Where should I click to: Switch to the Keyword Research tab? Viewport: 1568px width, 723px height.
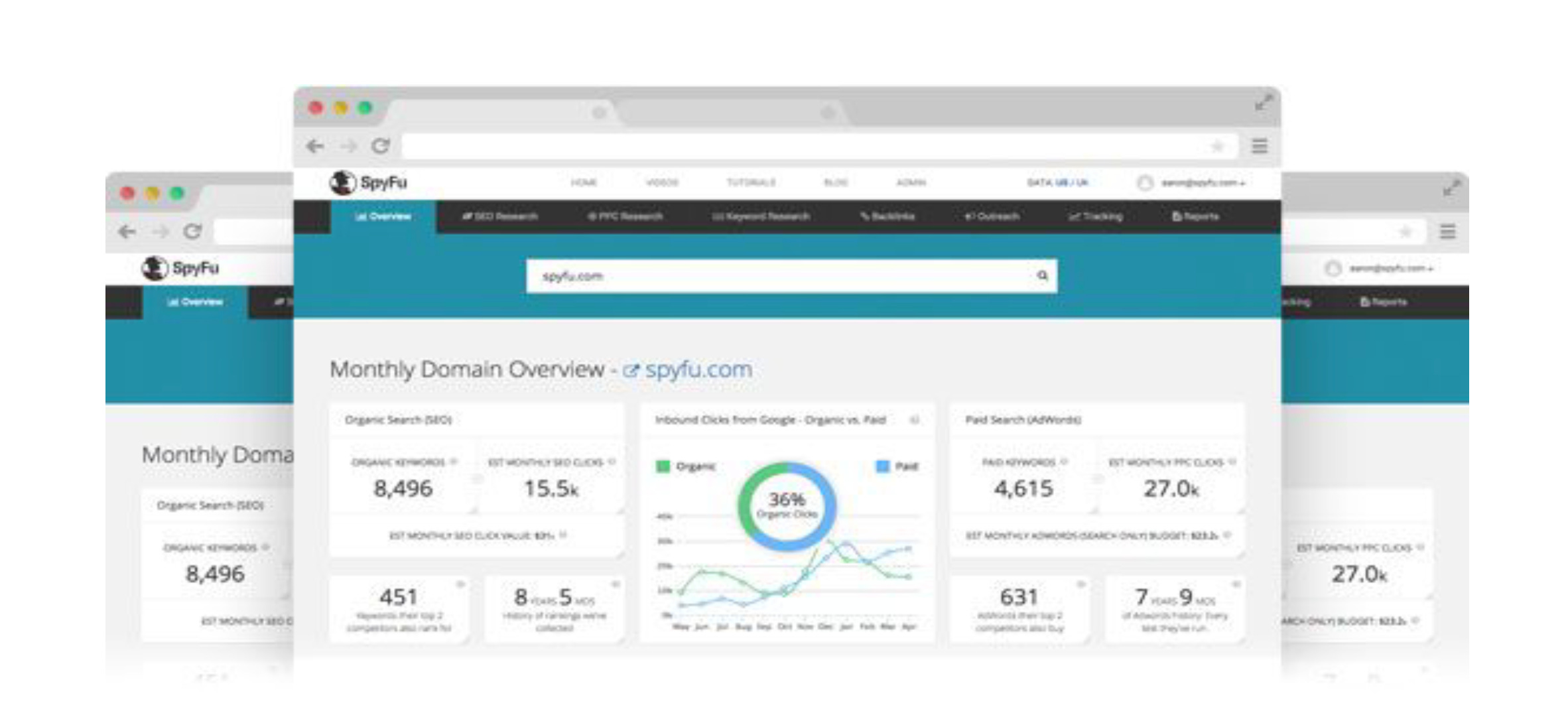pos(761,216)
